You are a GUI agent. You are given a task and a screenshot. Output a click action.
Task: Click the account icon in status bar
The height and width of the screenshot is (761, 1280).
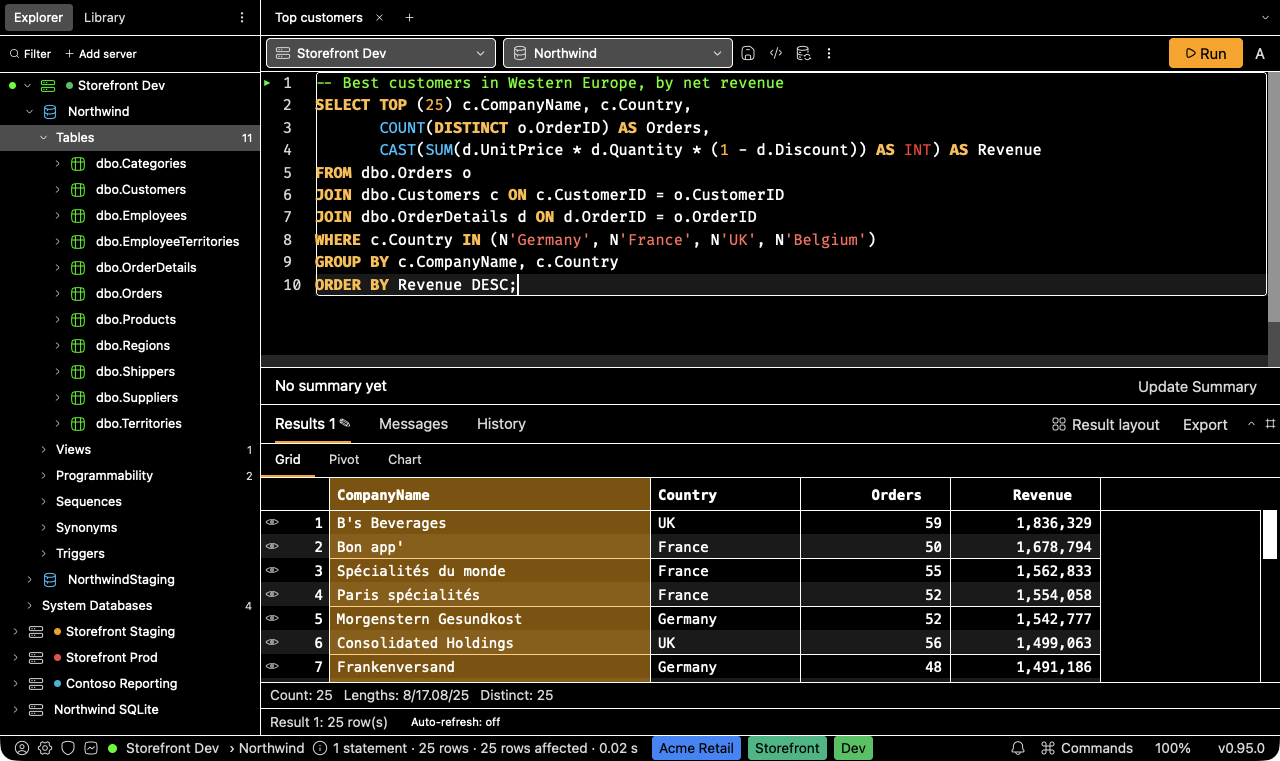tap(22, 748)
